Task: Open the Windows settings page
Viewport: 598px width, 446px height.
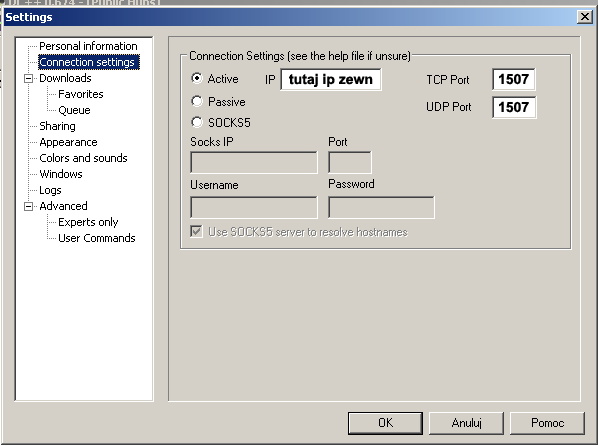Action: point(61,174)
